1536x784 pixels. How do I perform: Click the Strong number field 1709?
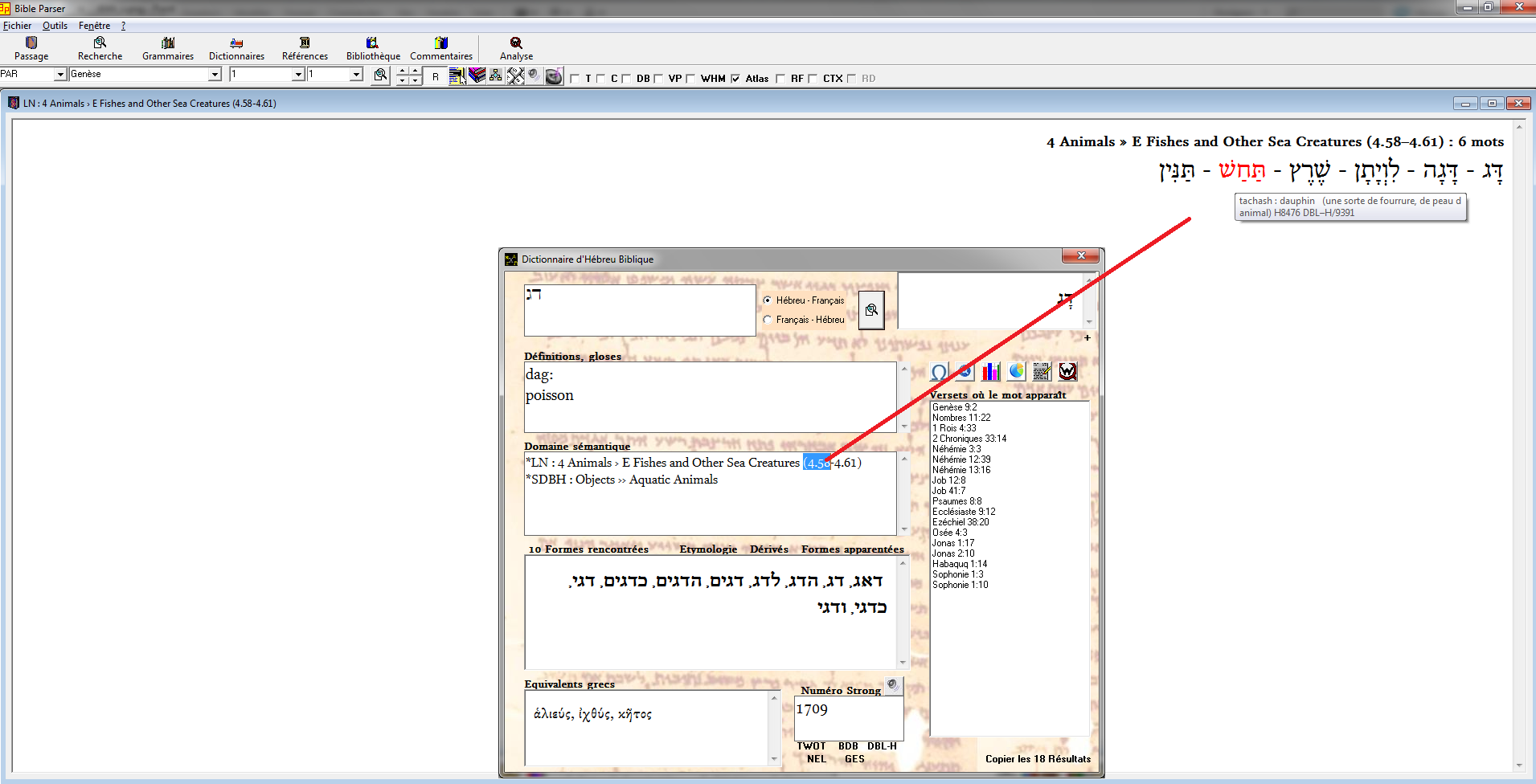coord(849,719)
